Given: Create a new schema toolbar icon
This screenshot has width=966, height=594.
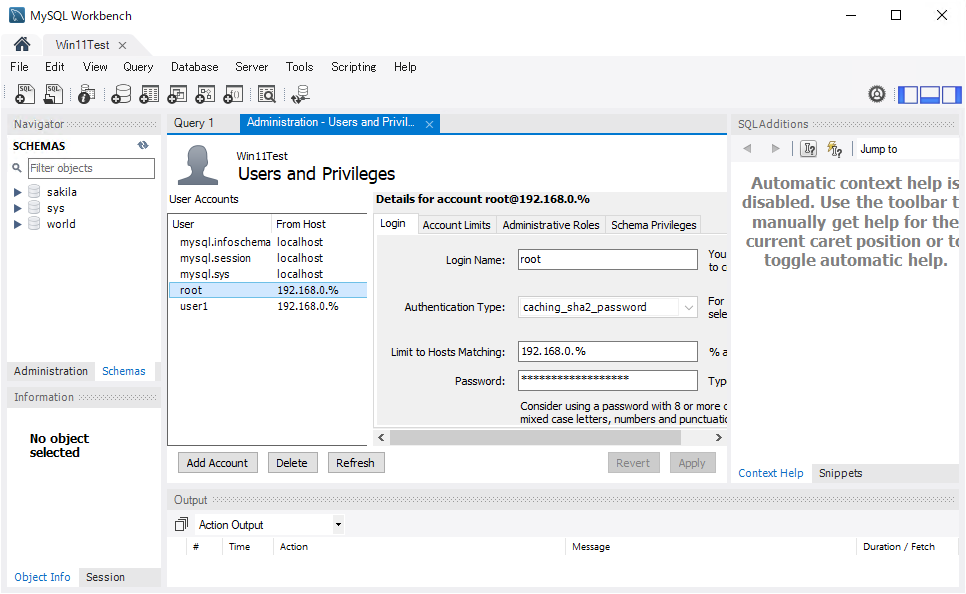Looking at the screenshot, I should (x=121, y=94).
